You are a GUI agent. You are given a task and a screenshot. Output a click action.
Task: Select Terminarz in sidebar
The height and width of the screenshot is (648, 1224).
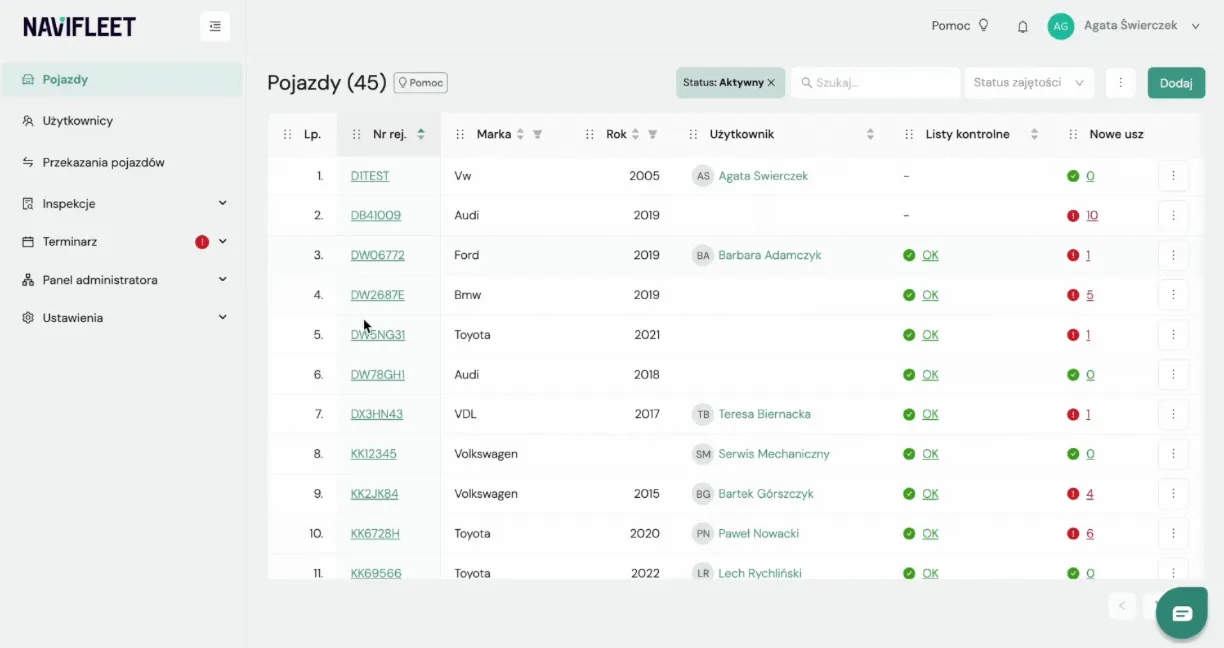pyautogui.click(x=70, y=242)
